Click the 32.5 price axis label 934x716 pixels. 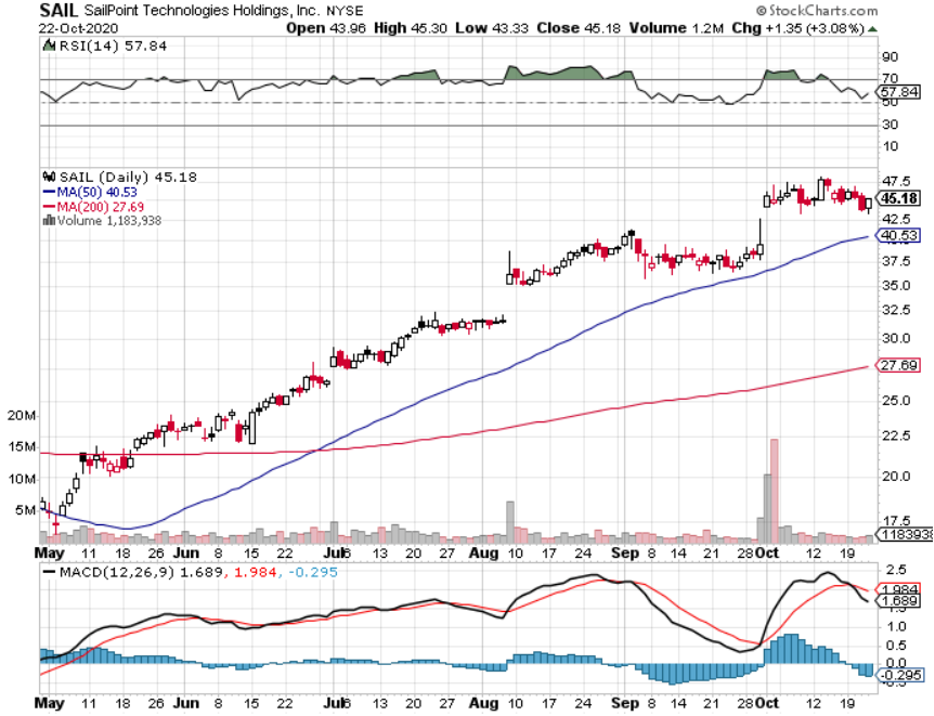click(x=896, y=310)
